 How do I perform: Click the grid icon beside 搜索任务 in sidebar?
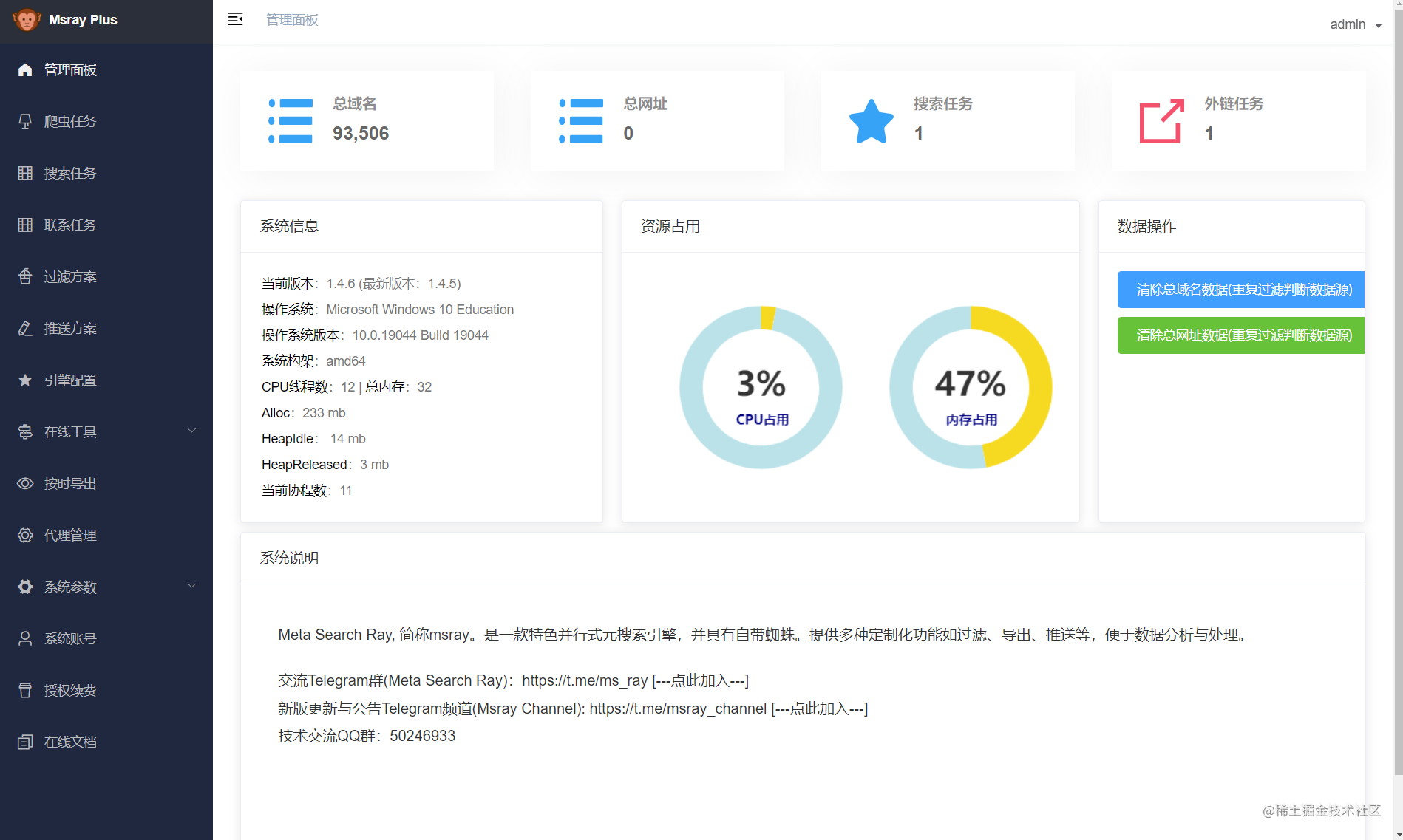pos(25,173)
